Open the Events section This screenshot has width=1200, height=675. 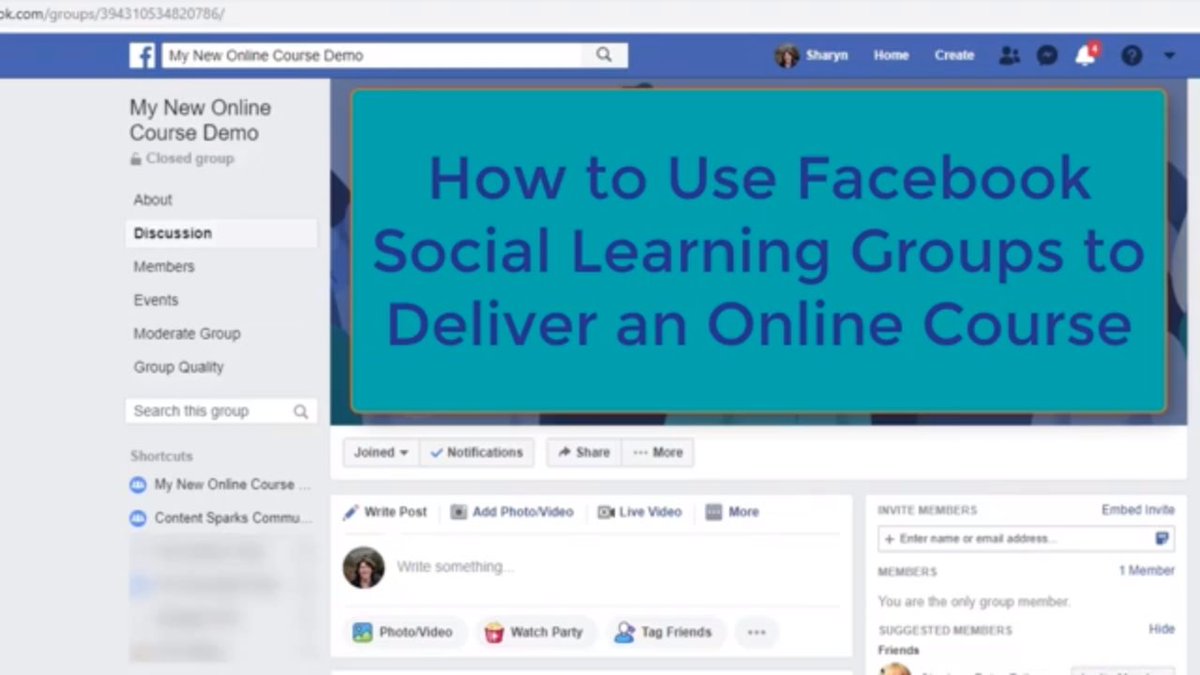(x=156, y=300)
